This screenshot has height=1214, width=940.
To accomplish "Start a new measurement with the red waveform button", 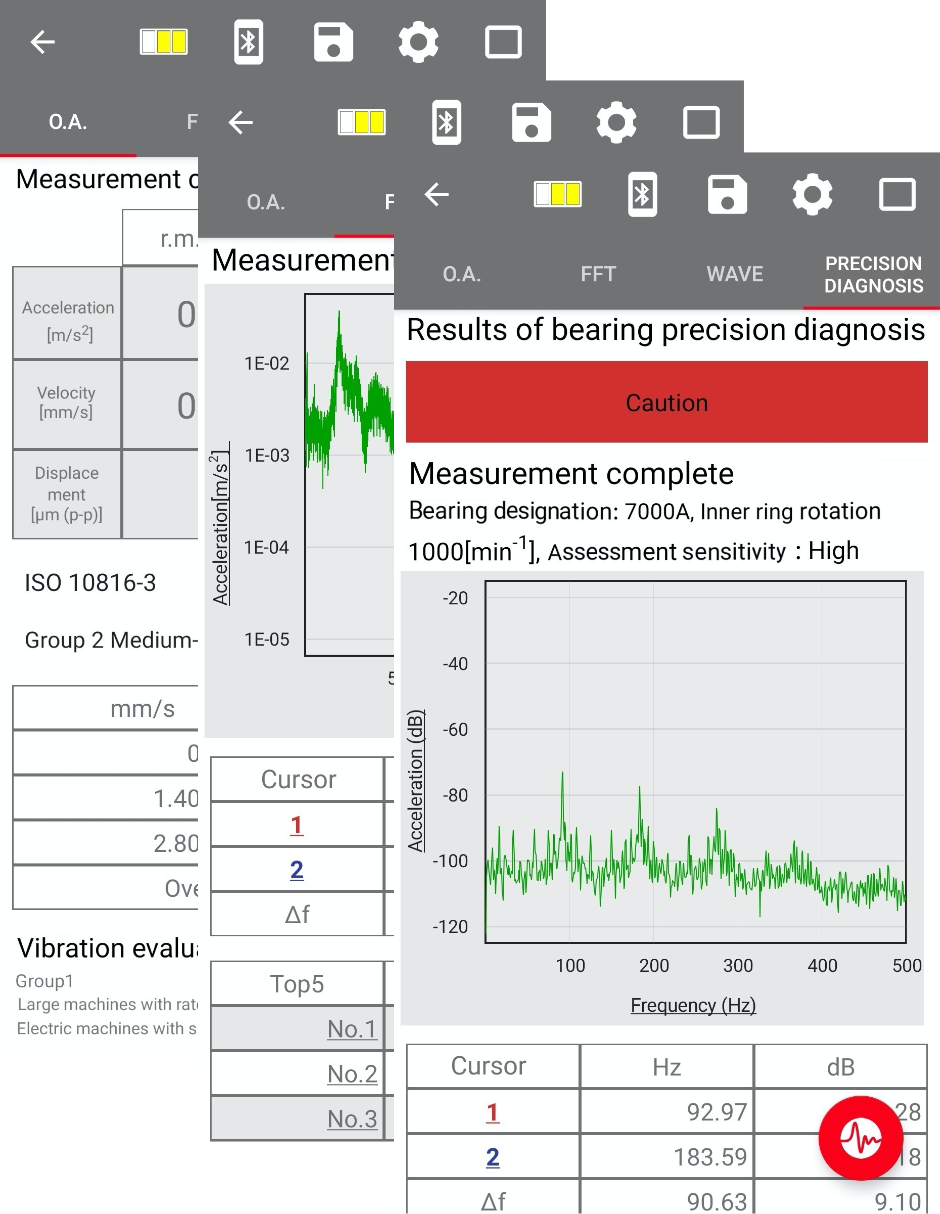I will [x=861, y=1138].
